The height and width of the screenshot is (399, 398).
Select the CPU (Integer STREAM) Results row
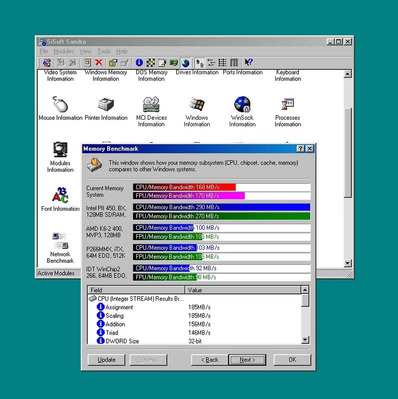195,299
